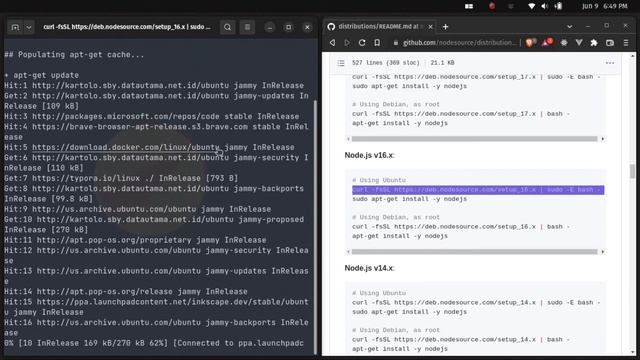This screenshot has height=360, width=640.
Task: Click setup_16.x Debian curl command
Action: pyautogui.click(x=461, y=227)
